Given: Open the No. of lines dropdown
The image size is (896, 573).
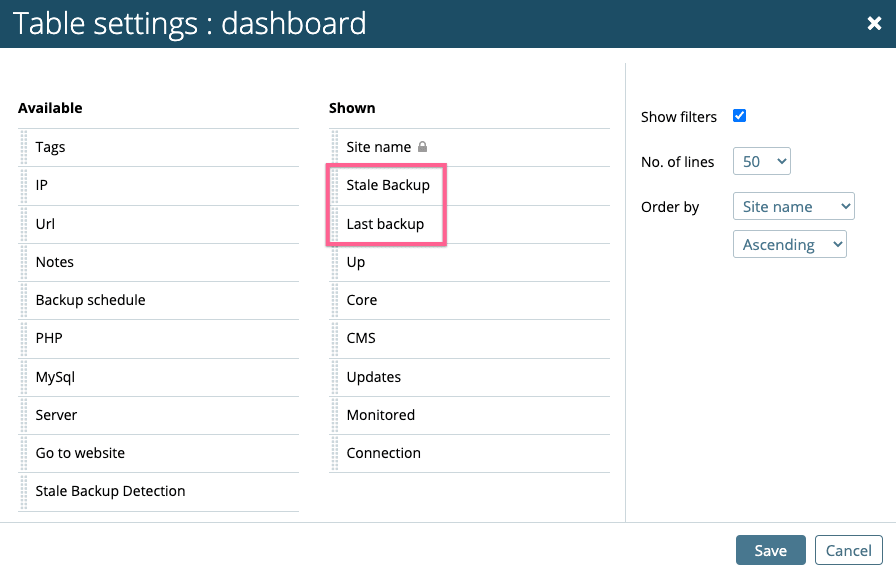Looking at the screenshot, I should click(762, 161).
